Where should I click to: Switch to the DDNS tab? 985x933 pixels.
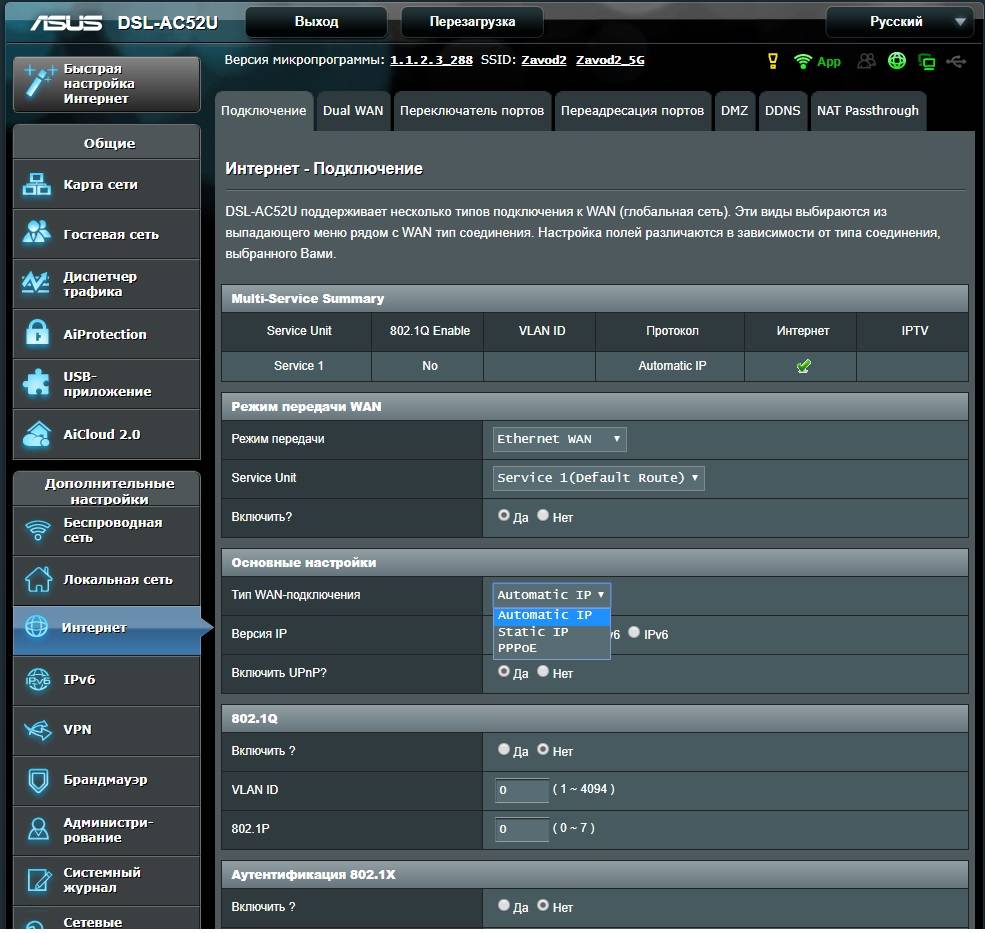point(782,111)
